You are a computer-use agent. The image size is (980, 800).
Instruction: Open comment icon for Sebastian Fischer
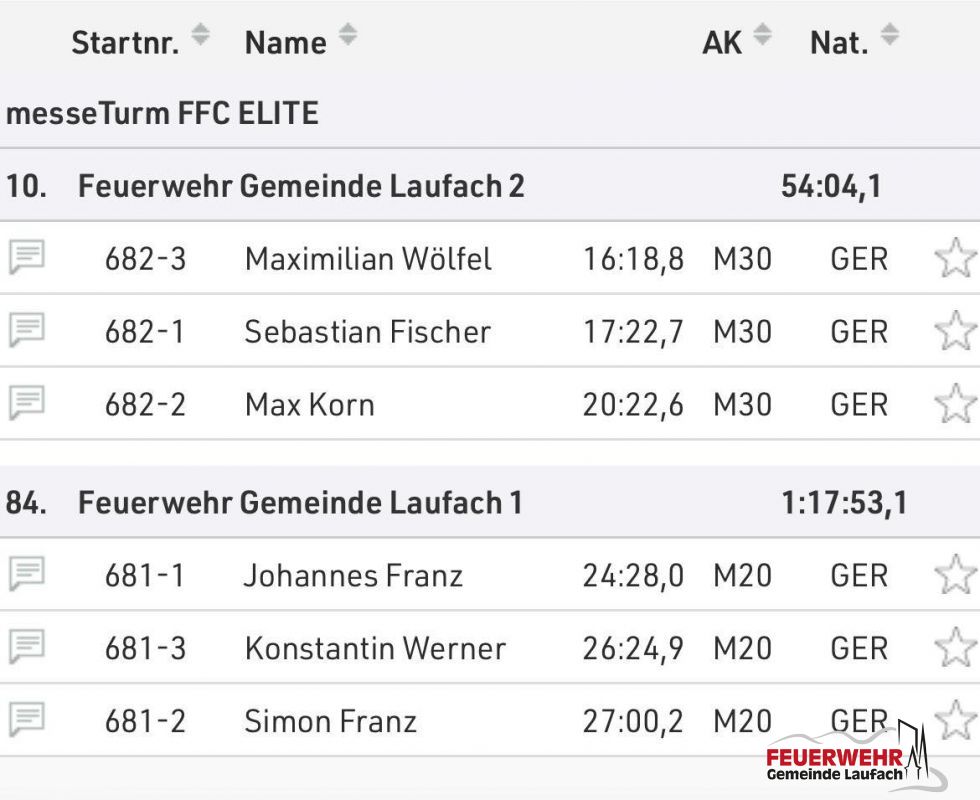pos(27,330)
